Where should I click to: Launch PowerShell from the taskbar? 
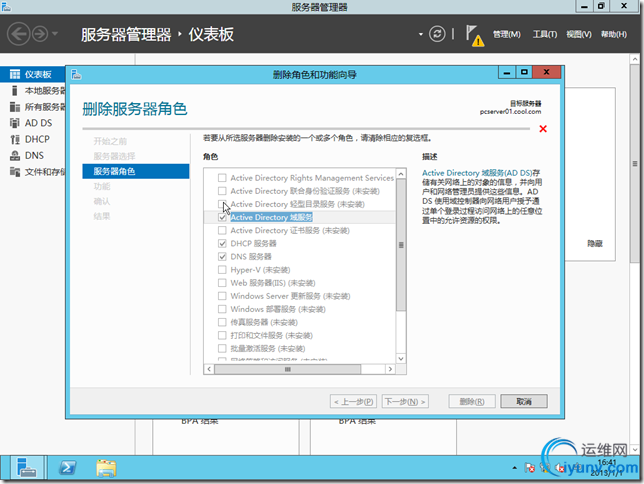pos(67,468)
